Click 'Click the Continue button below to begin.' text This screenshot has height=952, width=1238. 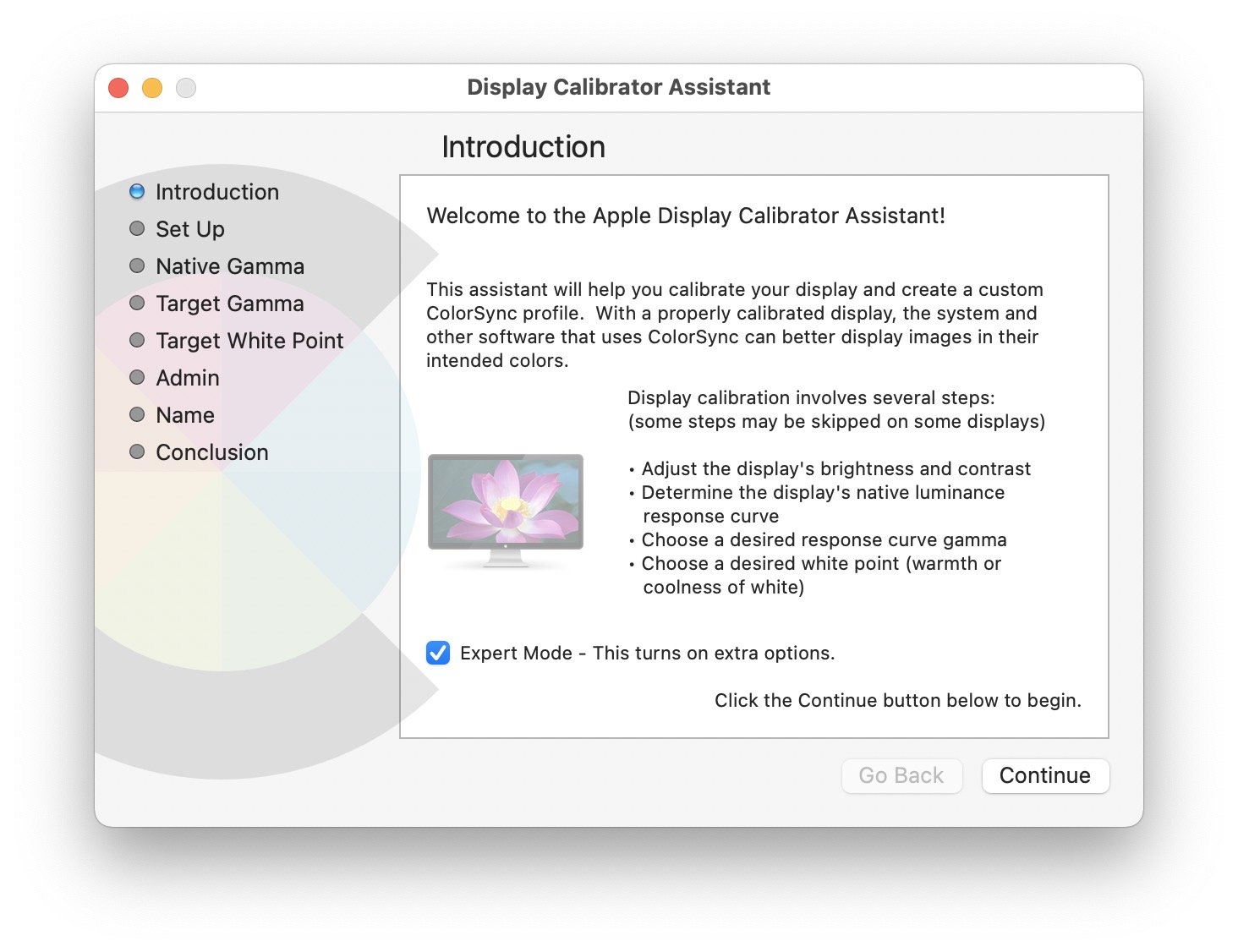[898, 700]
